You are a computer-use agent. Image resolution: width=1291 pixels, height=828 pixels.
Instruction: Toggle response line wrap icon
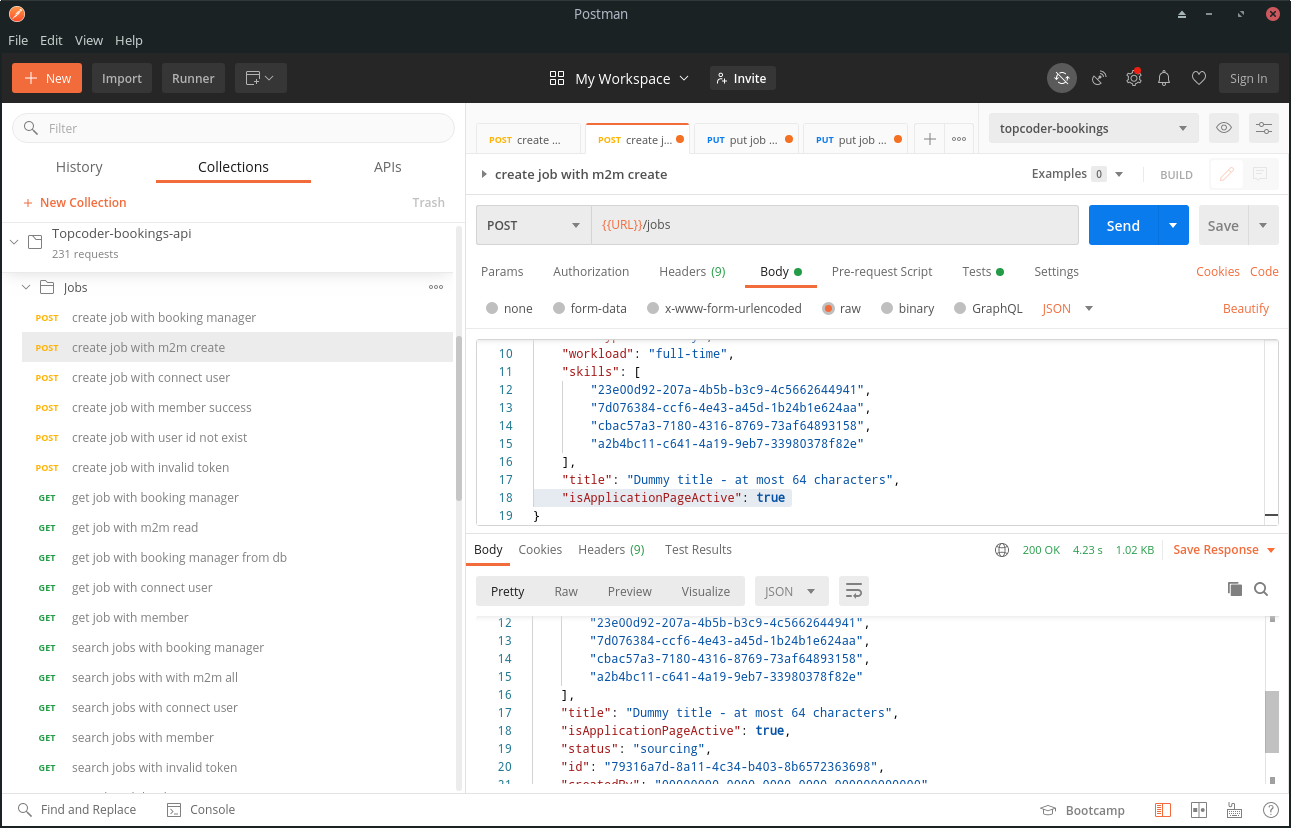(x=854, y=591)
